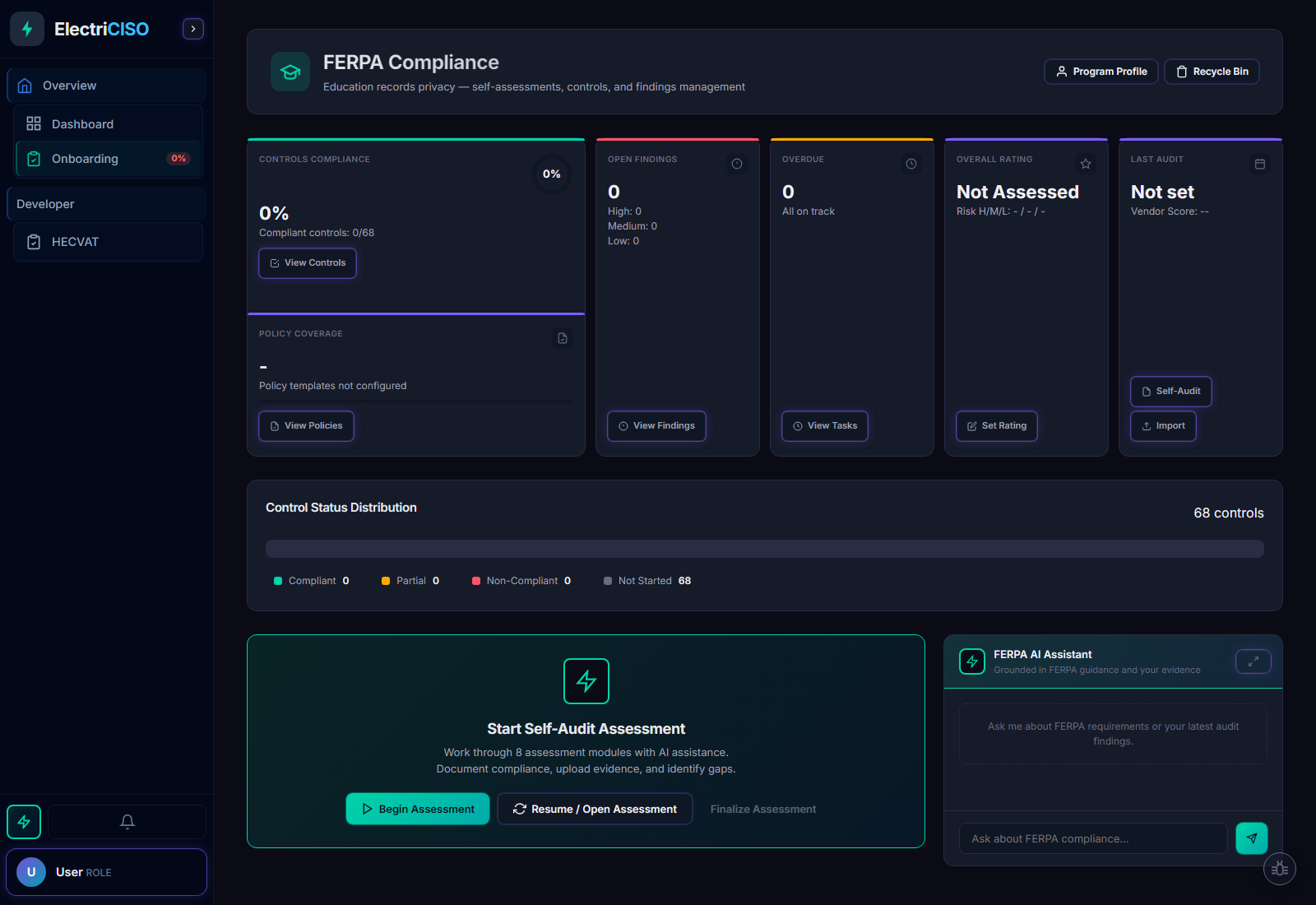This screenshot has height=905, width=1316.
Task: Click the send icon in the AI chat box
Action: [x=1251, y=838]
